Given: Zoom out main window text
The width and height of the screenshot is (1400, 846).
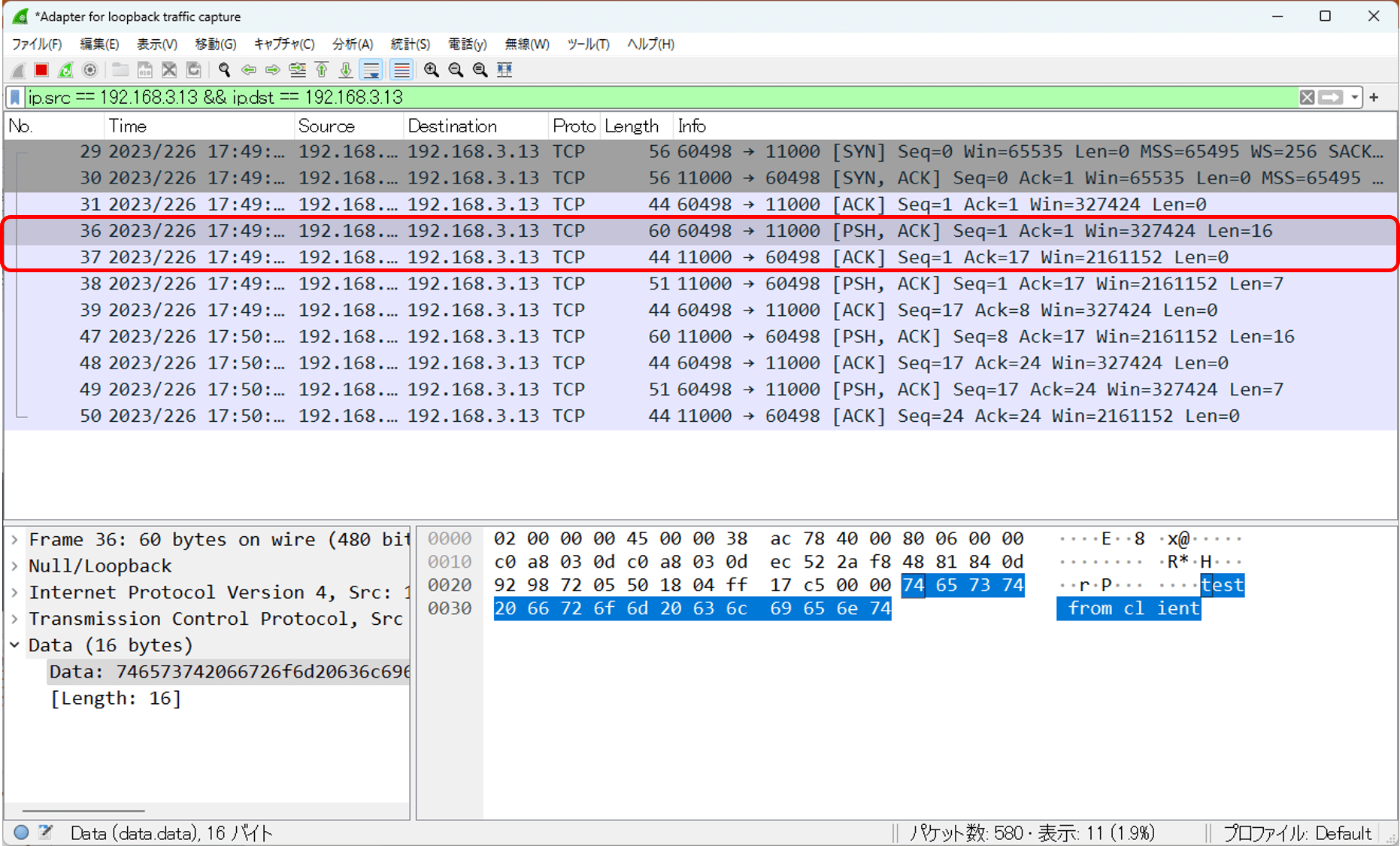Looking at the screenshot, I should pyautogui.click(x=456, y=70).
